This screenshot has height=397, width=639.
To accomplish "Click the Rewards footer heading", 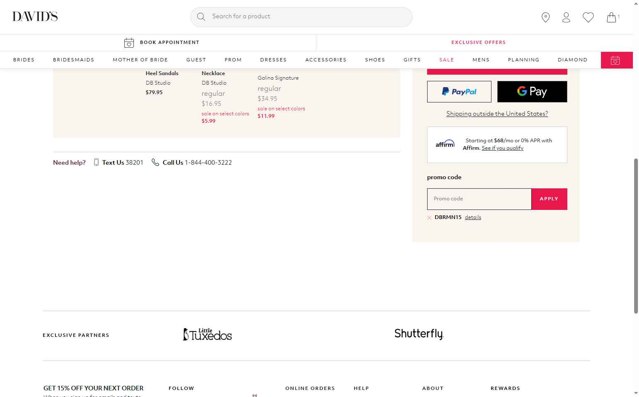I will pos(505,388).
